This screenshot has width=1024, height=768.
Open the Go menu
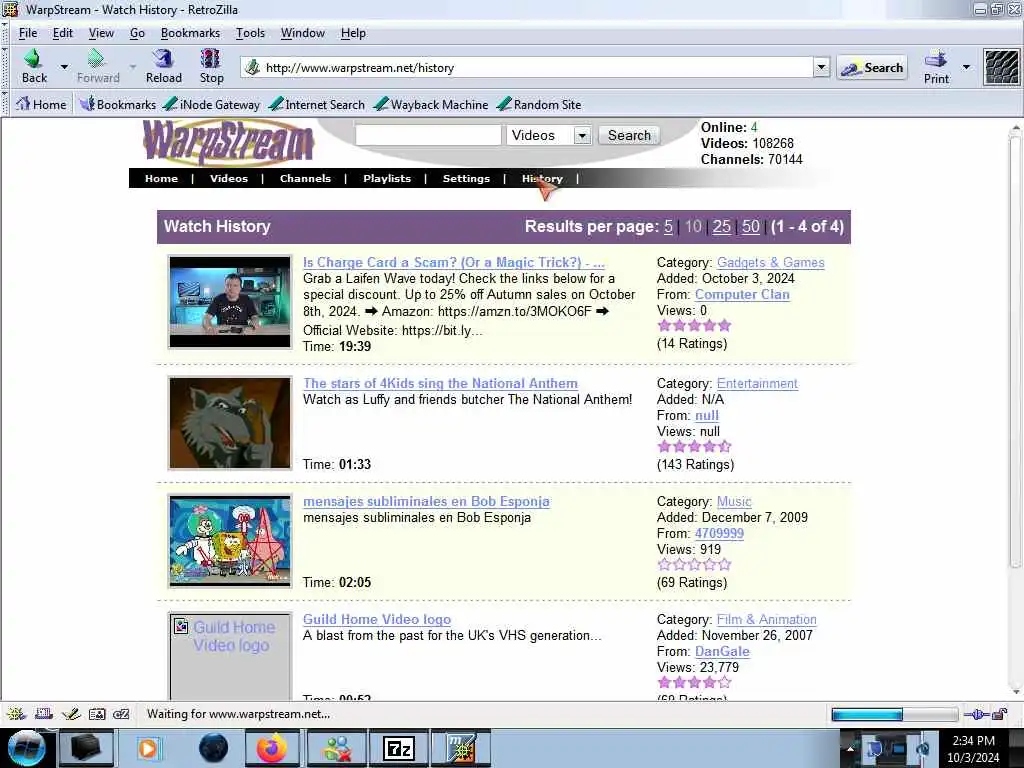point(137,33)
